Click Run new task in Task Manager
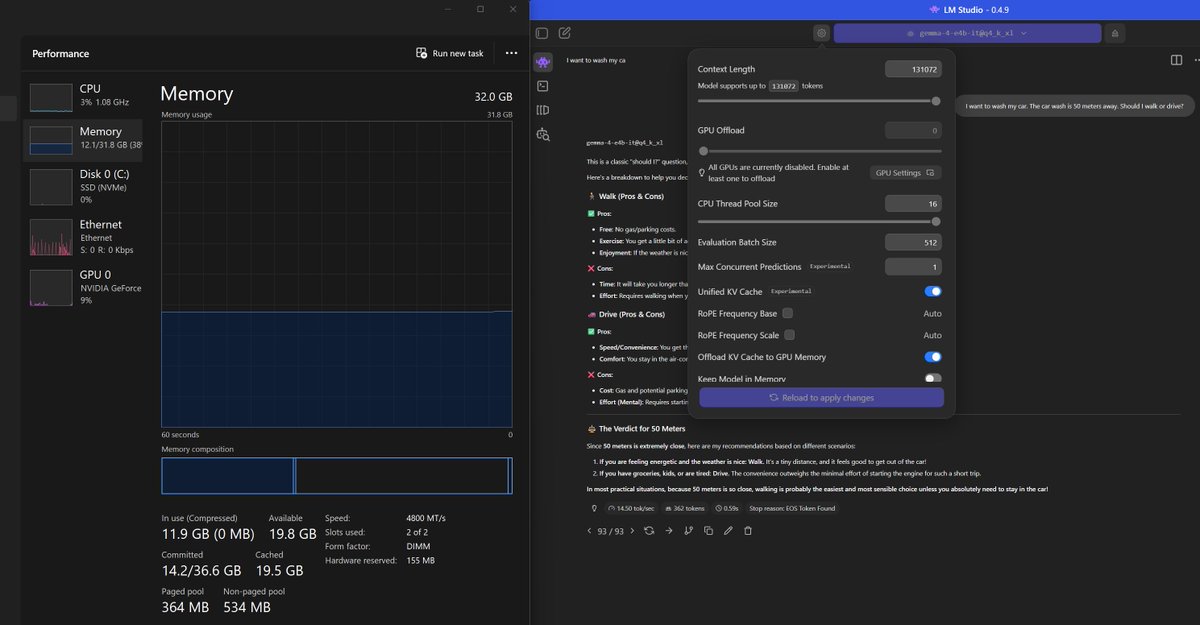Image resolution: width=1200 pixels, height=625 pixels. coord(450,53)
